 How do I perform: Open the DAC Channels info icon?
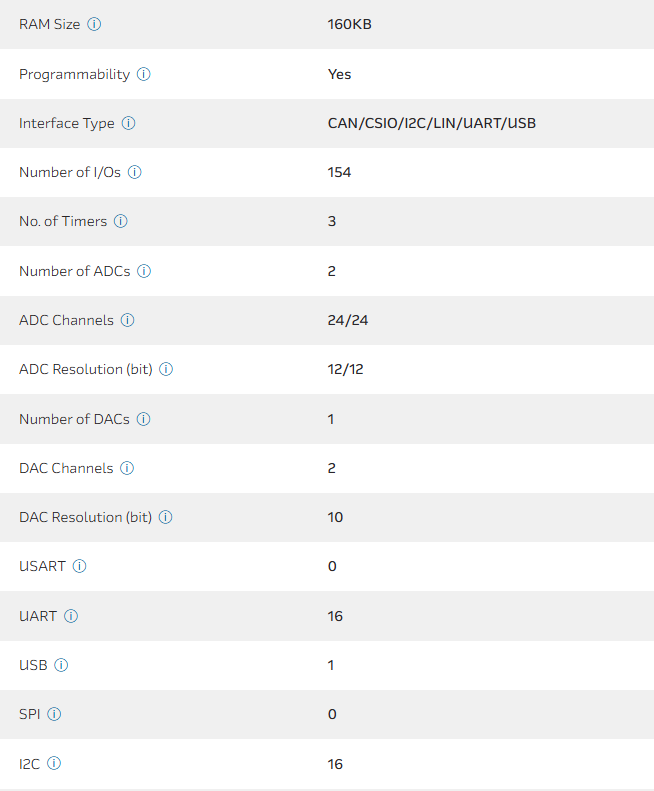tap(127, 468)
